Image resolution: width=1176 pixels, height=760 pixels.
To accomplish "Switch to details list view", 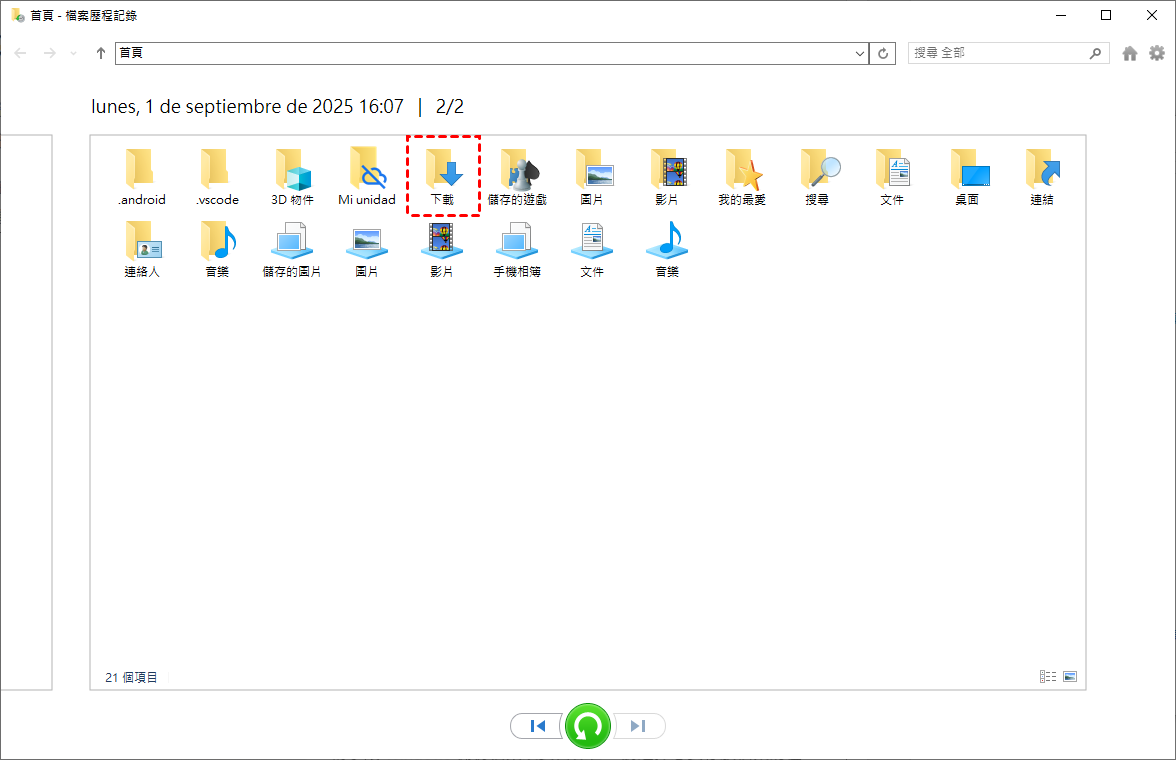I will pyautogui.click(x=1048, y=677).
